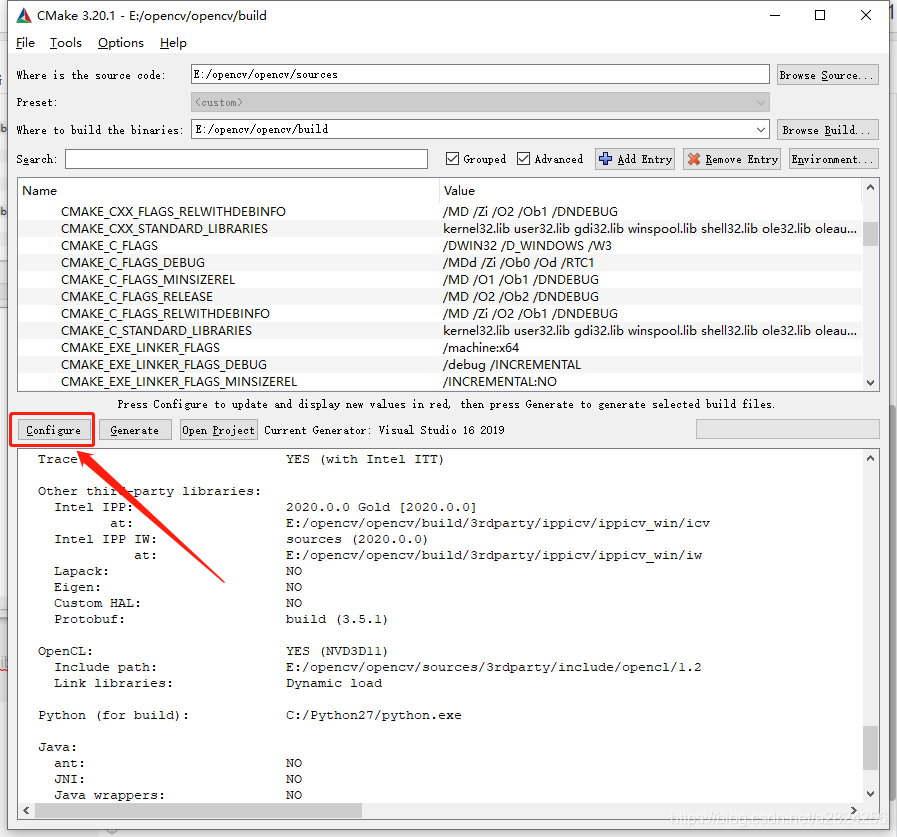Image resolution: width=897 pixels, height=837 pixels.
Task: Click the scroll-left arrow of the output log
Action: (26, 810)
